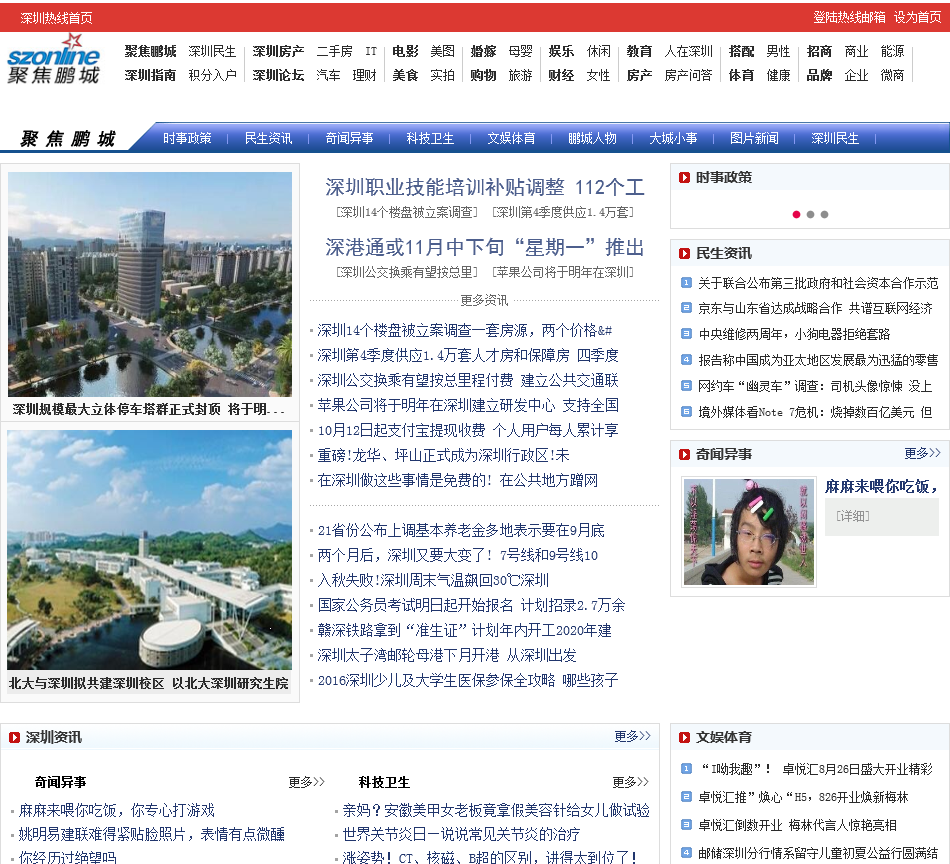Open 财经 in top navigation

point(561,75)
